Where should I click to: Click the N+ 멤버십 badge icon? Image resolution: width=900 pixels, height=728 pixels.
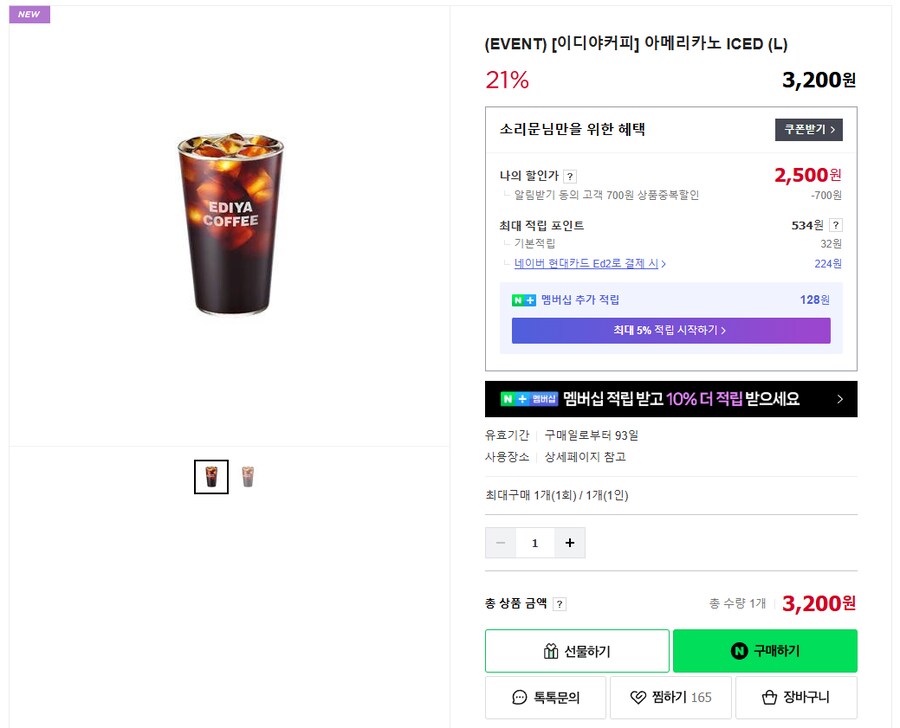pyautogui.click(x=523, y=299)
